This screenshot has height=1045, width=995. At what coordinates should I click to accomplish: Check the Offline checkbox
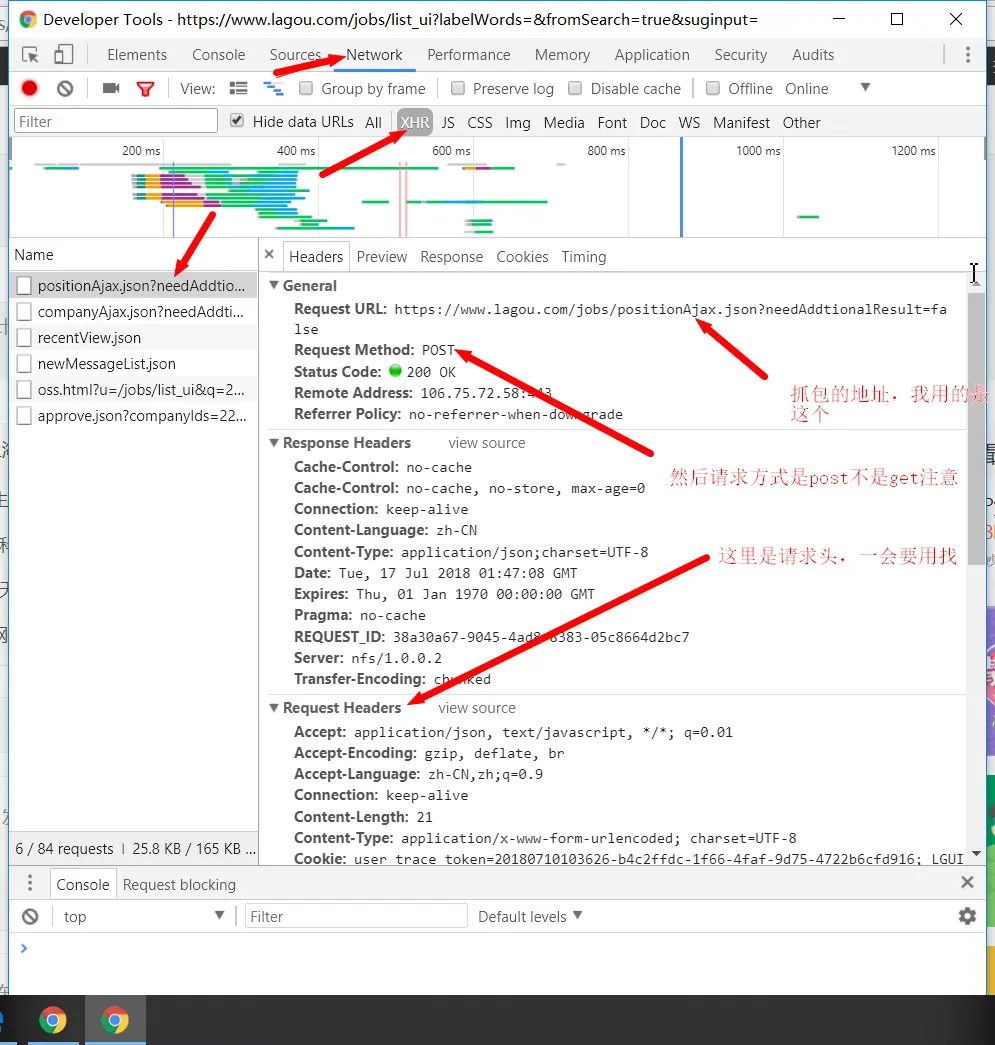click(712, 88)
